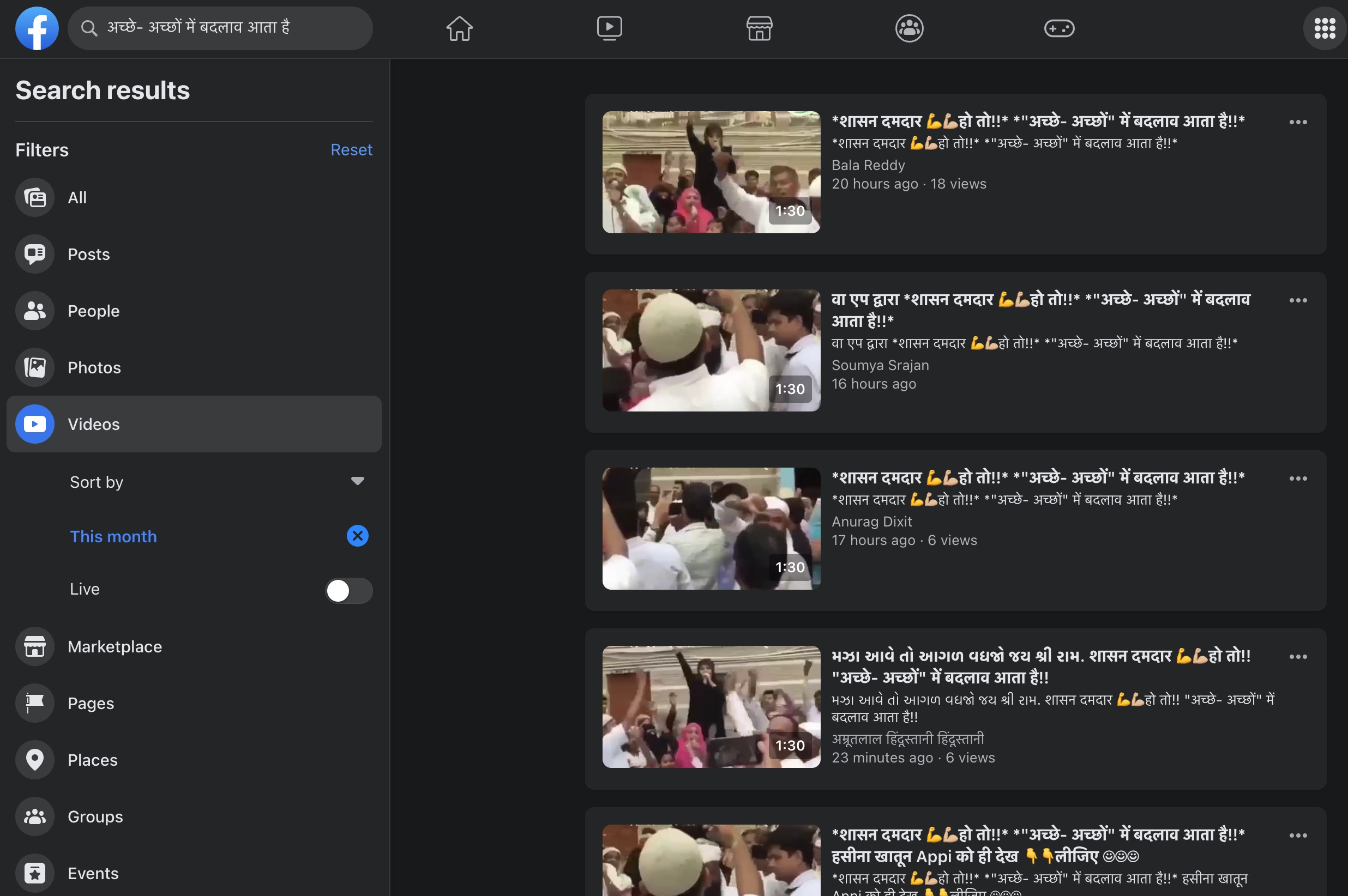
Task: Switch to Pages results label
Action: tap(91, 704)
